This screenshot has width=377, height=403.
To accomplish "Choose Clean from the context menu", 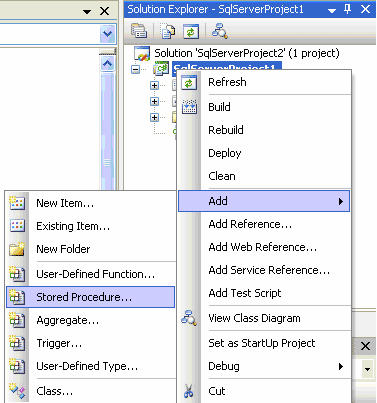I will click(x=263, y=176).
